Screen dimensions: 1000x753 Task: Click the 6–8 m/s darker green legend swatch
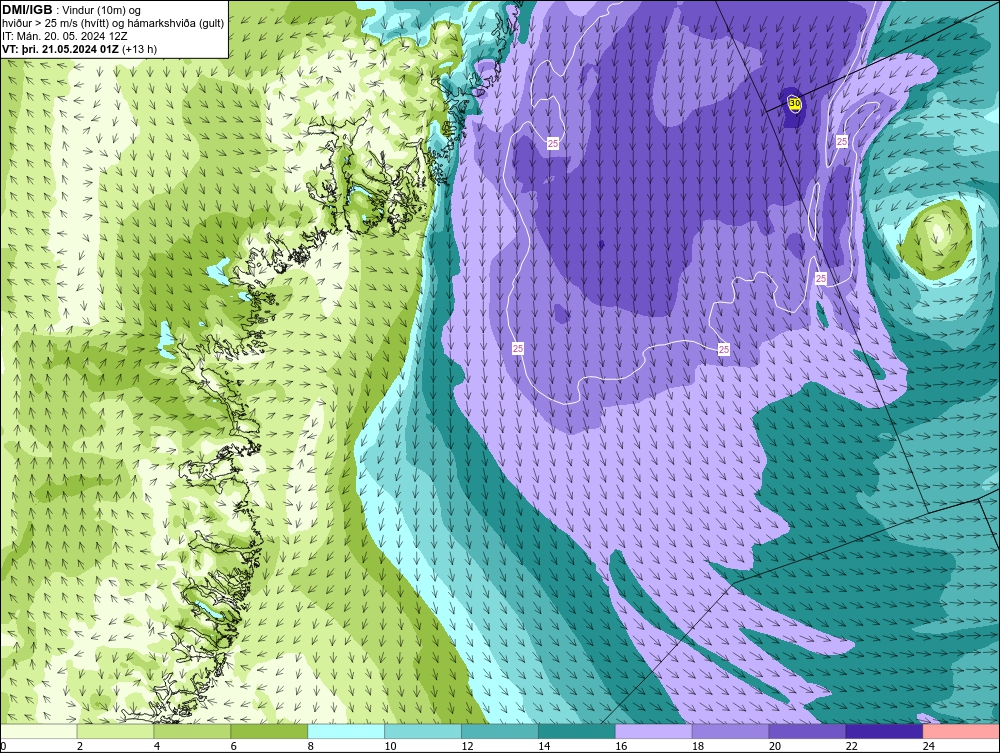coord(269,731)
